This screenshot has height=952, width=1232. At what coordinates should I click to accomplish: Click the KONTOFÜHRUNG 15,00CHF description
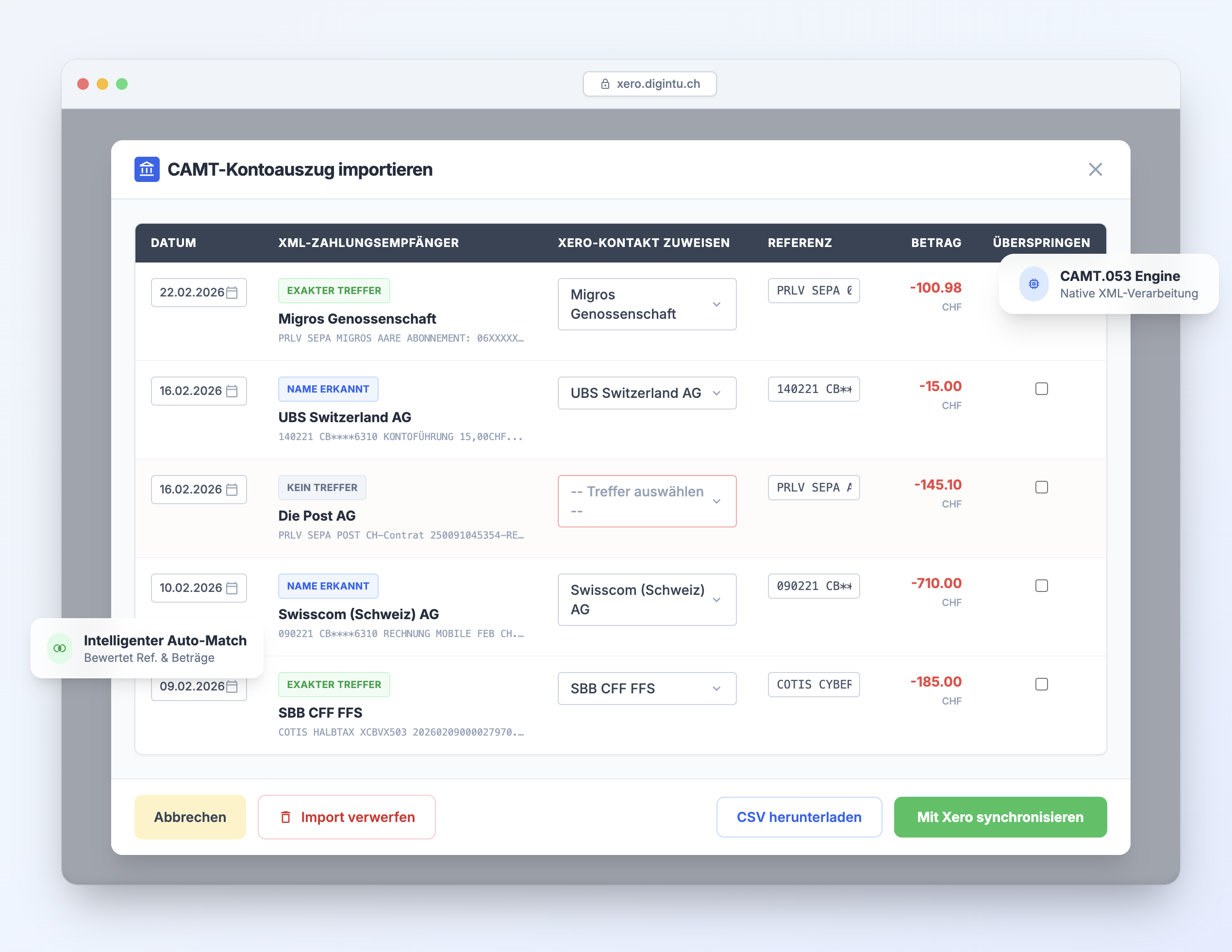tap(400, 437)
